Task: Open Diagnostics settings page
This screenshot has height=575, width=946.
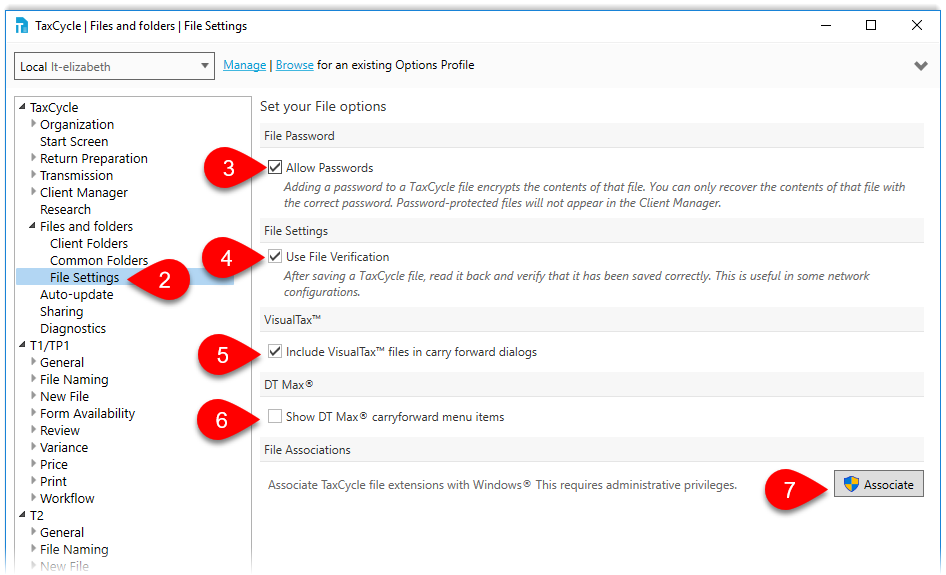Action: pyautogui.click(x=73, y=328)
